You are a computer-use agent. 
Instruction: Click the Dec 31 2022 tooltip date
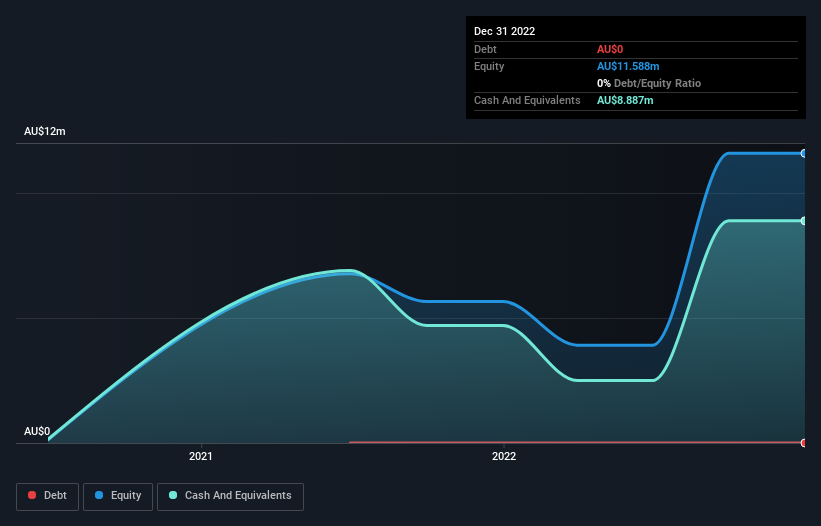[504, 31]
